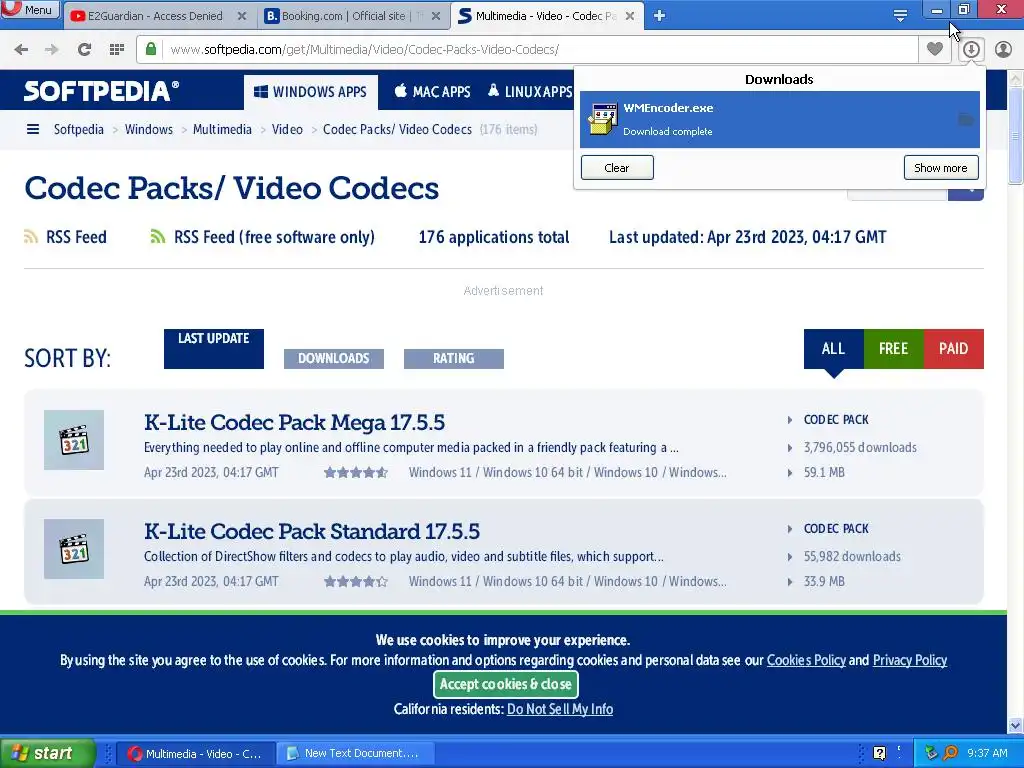Click page scrollbar down arrow
This screenshot has width=1024, height=768.
(x=1016, y=725)
